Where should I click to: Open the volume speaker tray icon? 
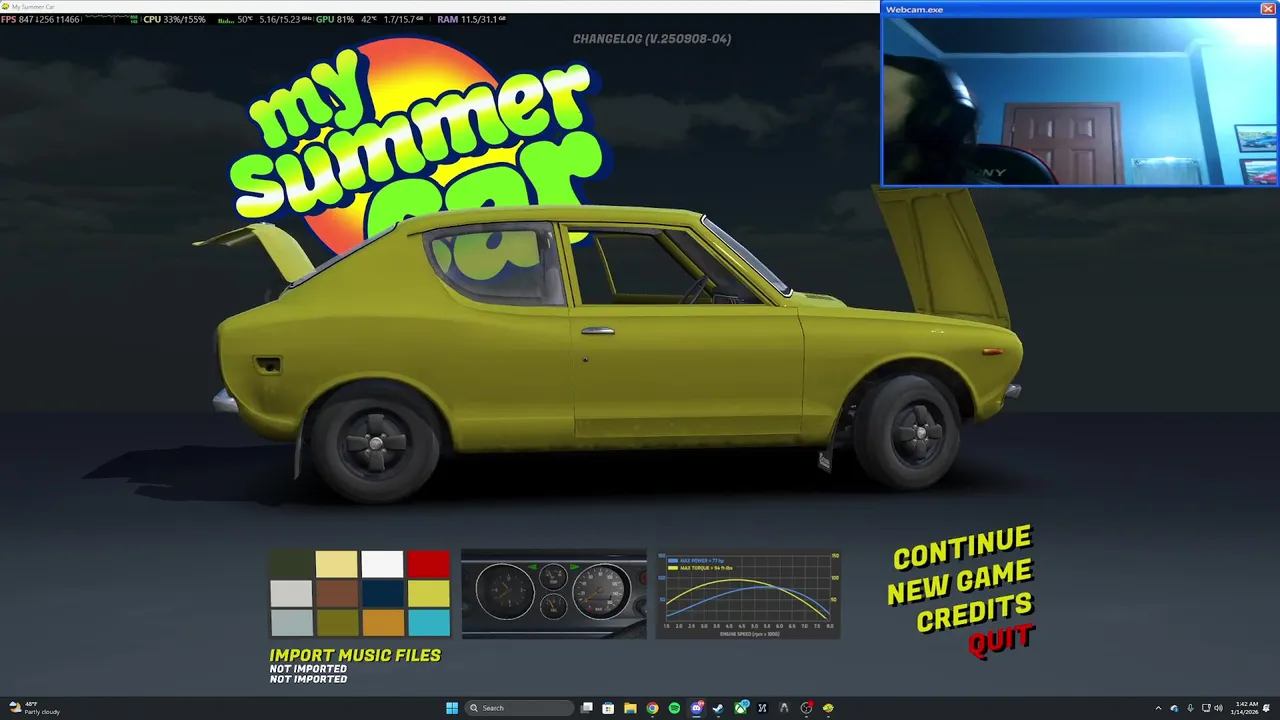[1218, 708]
